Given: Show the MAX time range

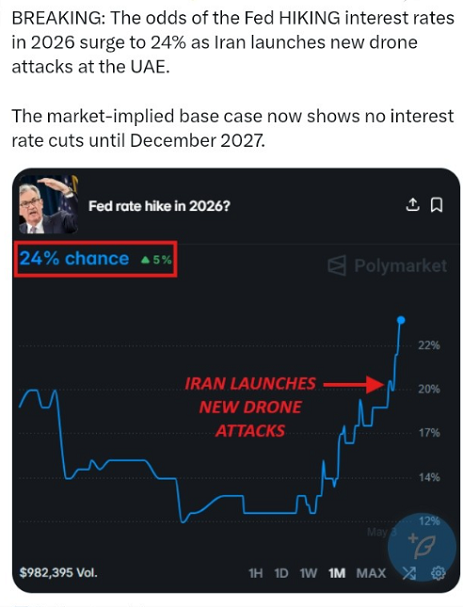Looking at the screenshot, I should click(371, 573).
